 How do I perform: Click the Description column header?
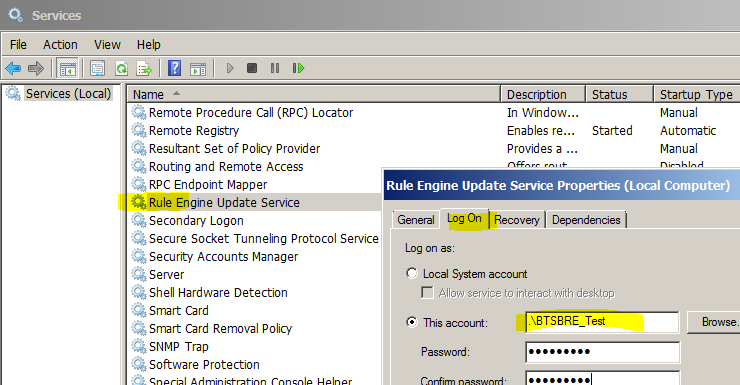(543, 94)
